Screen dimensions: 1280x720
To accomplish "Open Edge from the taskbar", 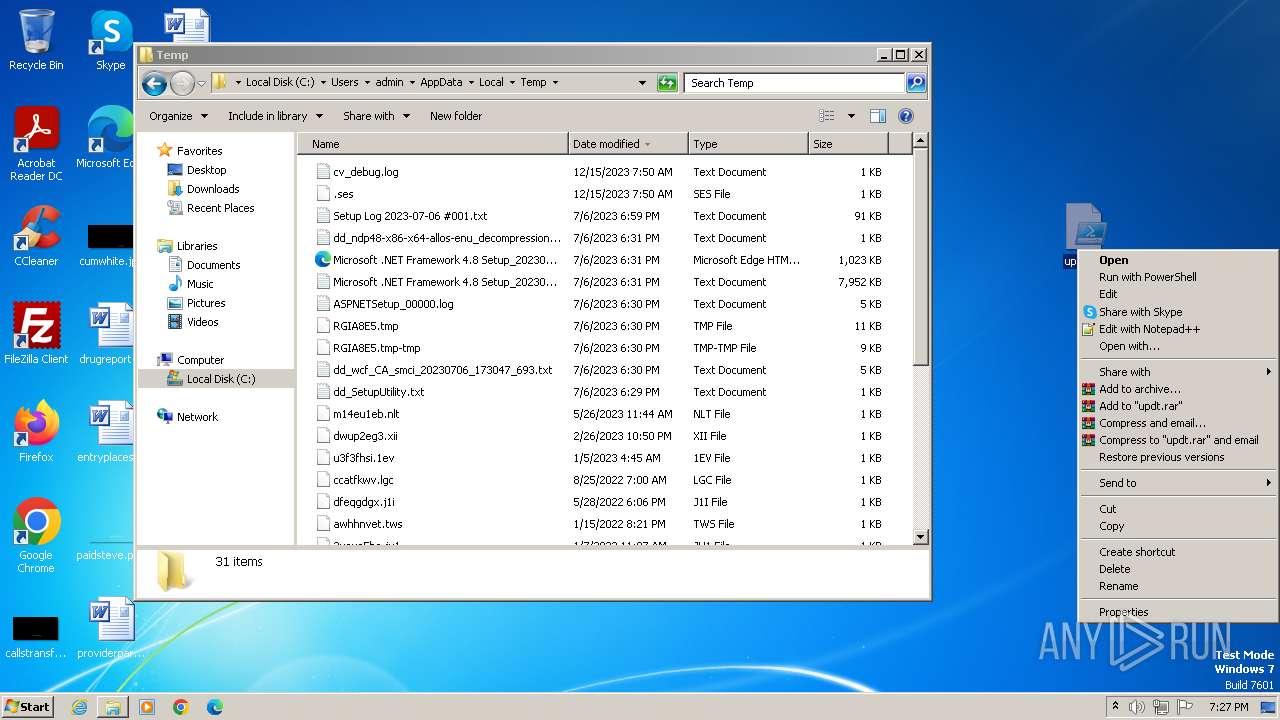I will [x=215, y=707].
